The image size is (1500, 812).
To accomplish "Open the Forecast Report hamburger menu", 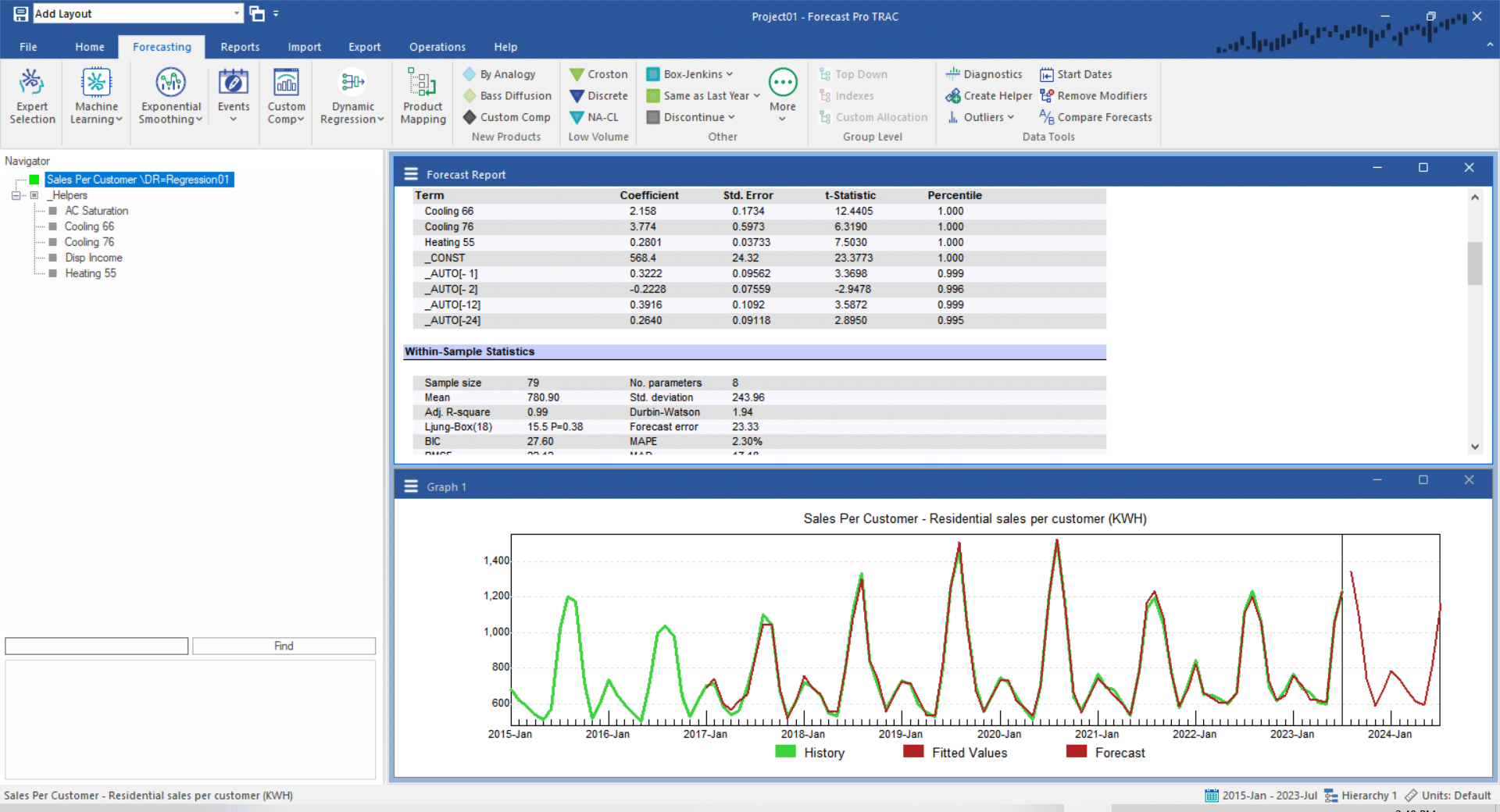I will 411,174.
